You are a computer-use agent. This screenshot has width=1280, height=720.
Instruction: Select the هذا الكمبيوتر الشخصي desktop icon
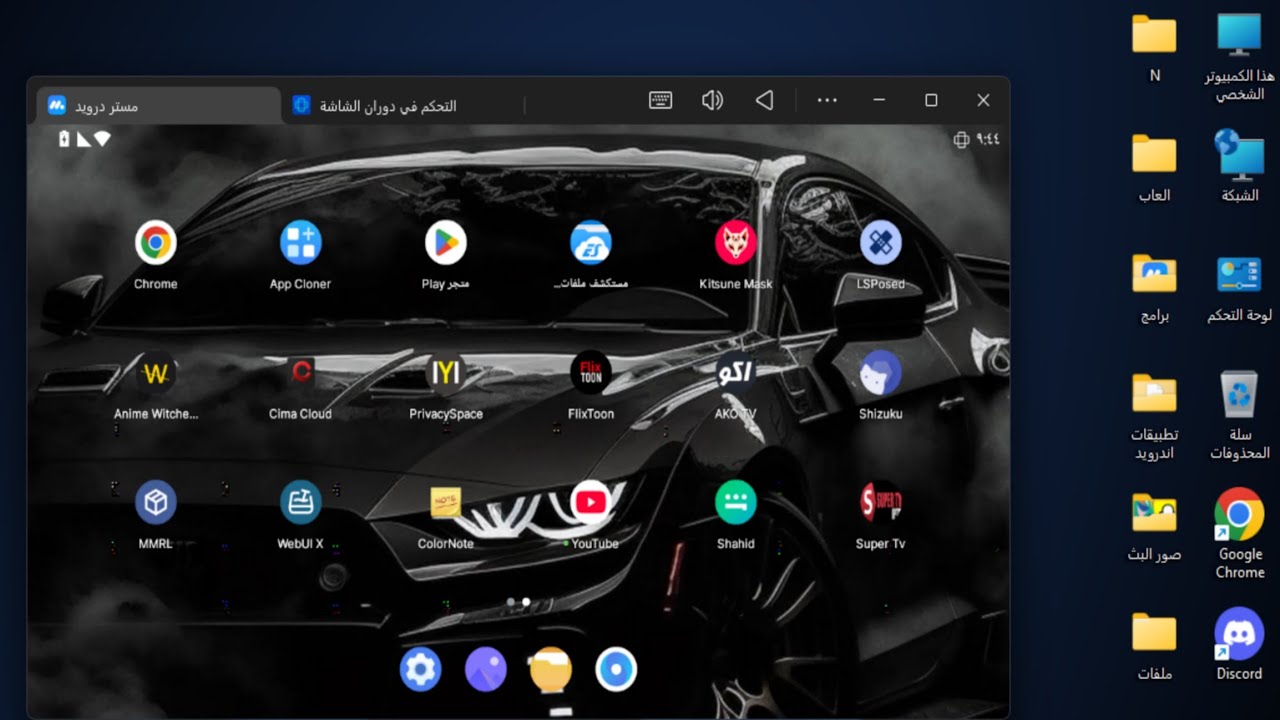coord(1240,58)
